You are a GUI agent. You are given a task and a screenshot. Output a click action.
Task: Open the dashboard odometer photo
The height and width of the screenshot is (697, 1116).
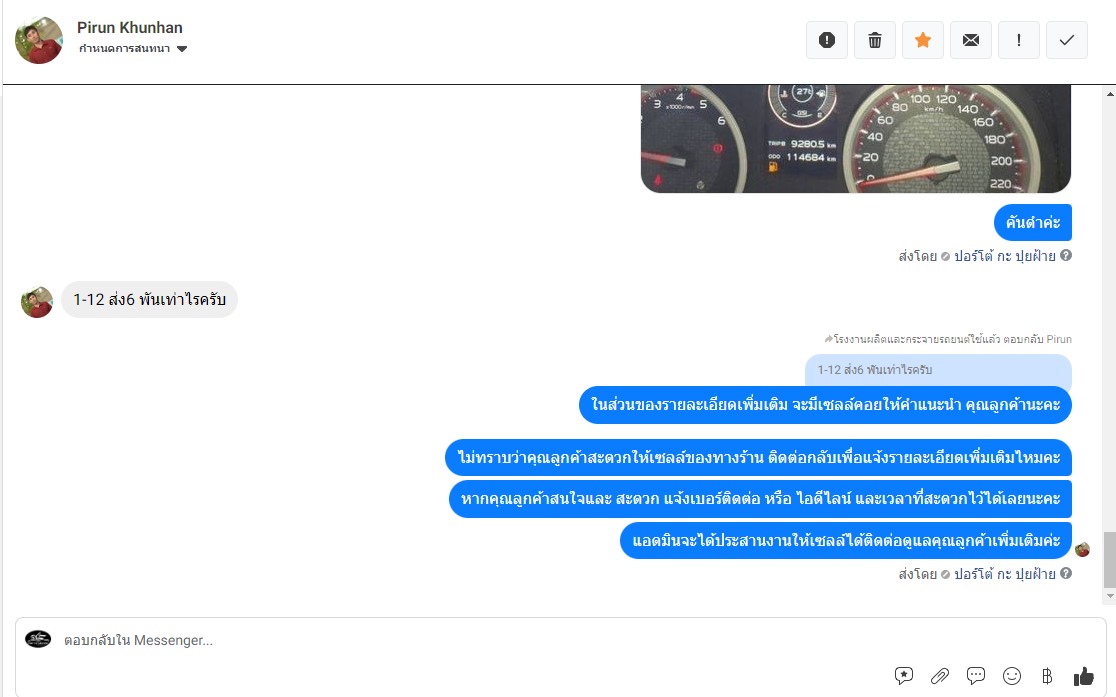click(x=856, y=138)
